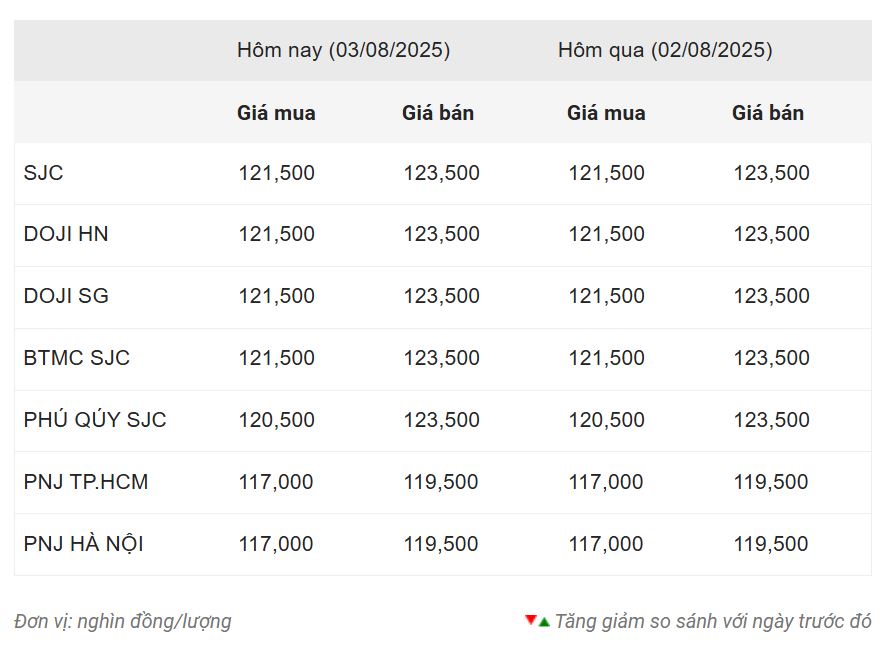Screen dimensions: 890x651
Task: Select the PNJ TP.HCM row label
Action: coord(86,482)
